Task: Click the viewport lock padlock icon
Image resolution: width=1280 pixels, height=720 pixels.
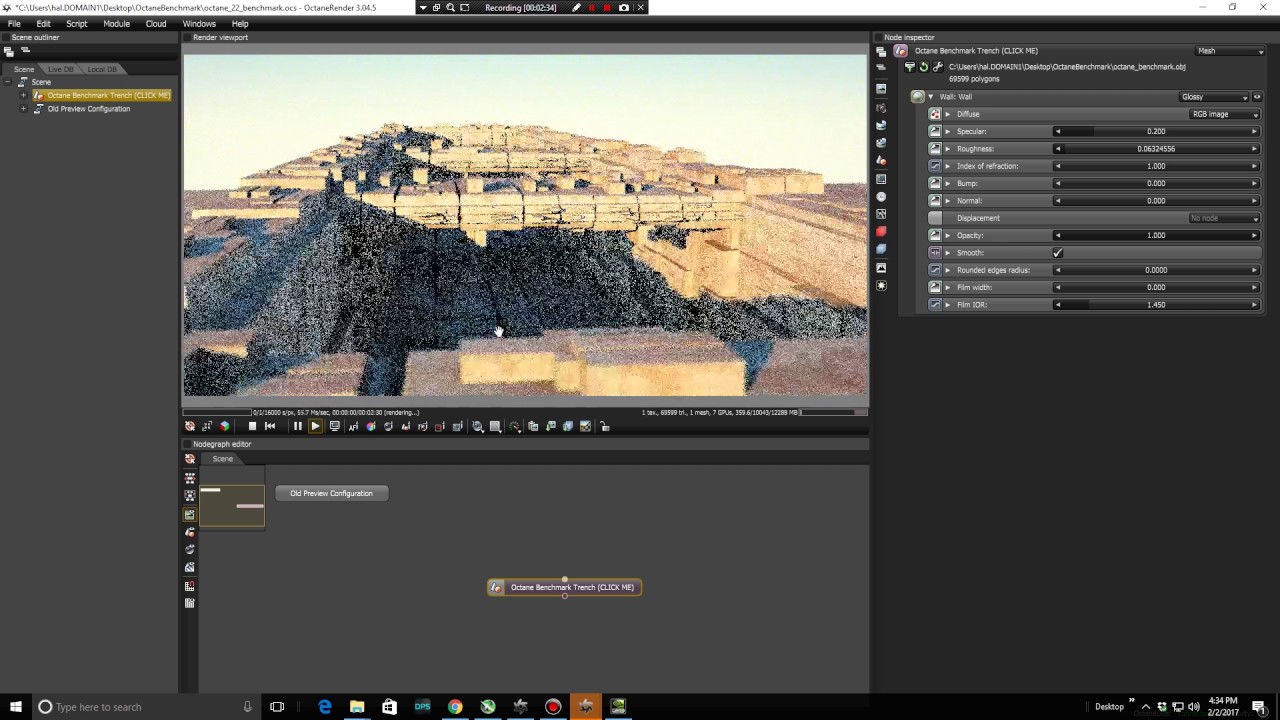Action: (x=604, y=427)
